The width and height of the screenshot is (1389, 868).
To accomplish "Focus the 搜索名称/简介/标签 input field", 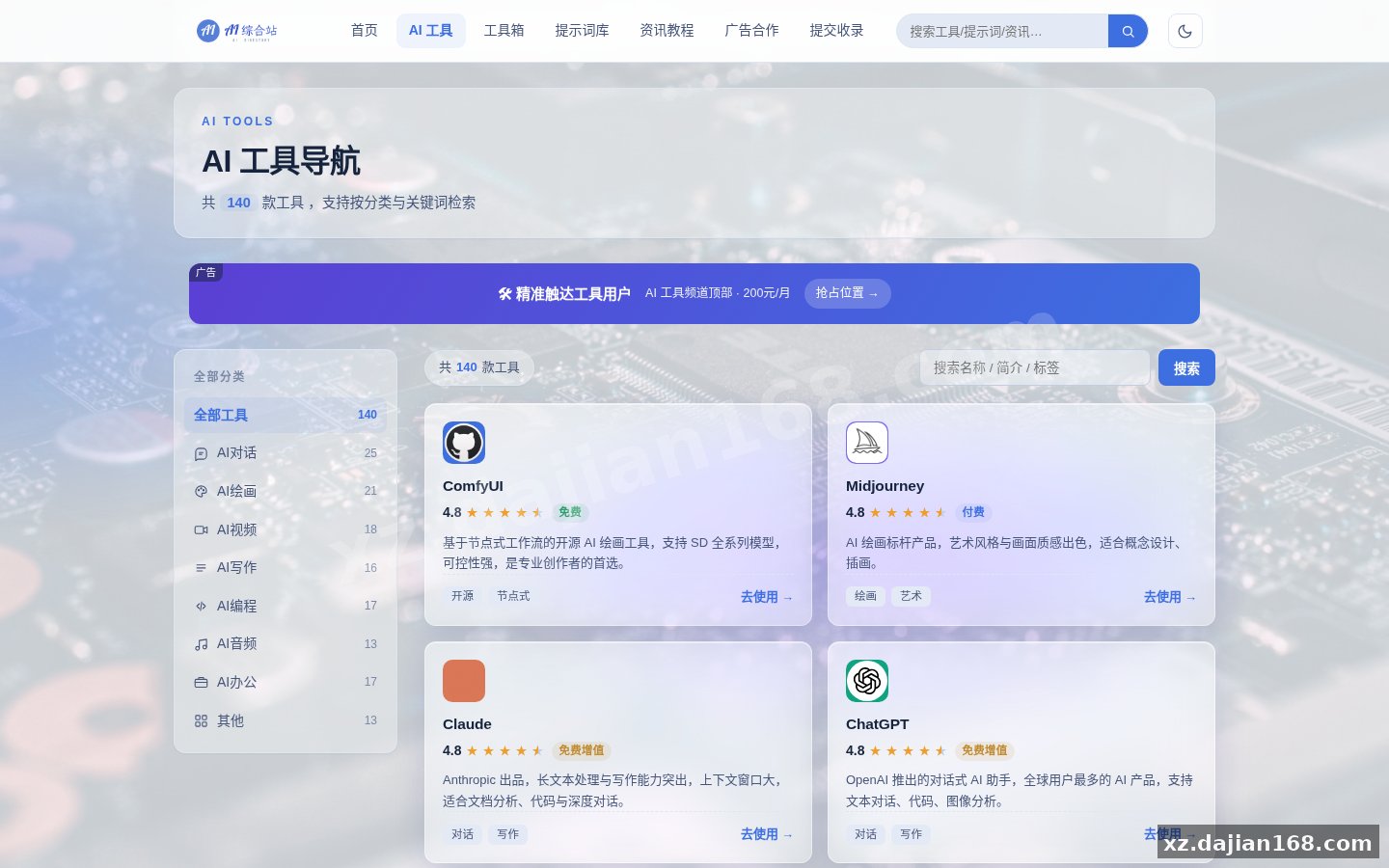I will (1034, 367).
